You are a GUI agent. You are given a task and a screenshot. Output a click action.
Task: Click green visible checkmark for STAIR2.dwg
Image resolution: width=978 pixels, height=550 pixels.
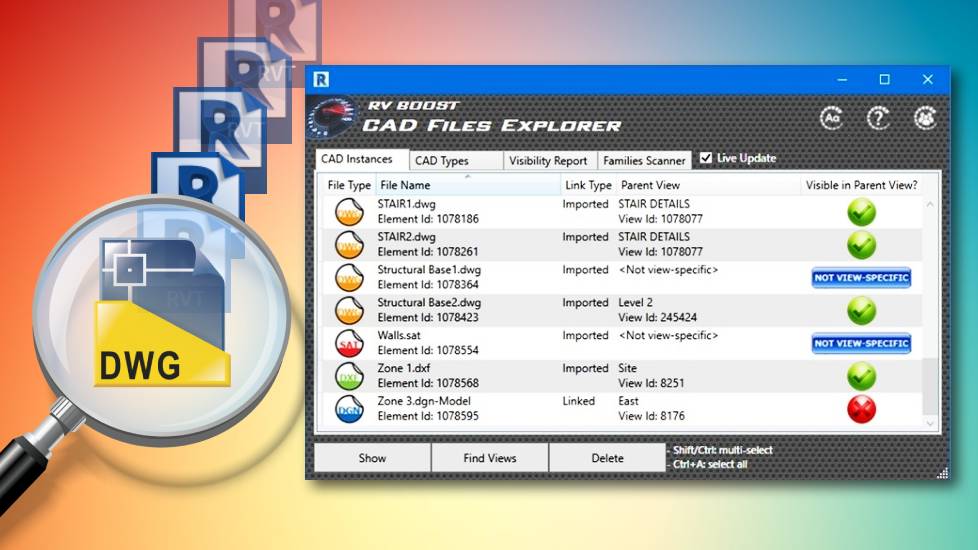pyautogui.click(x=861, y=245)
